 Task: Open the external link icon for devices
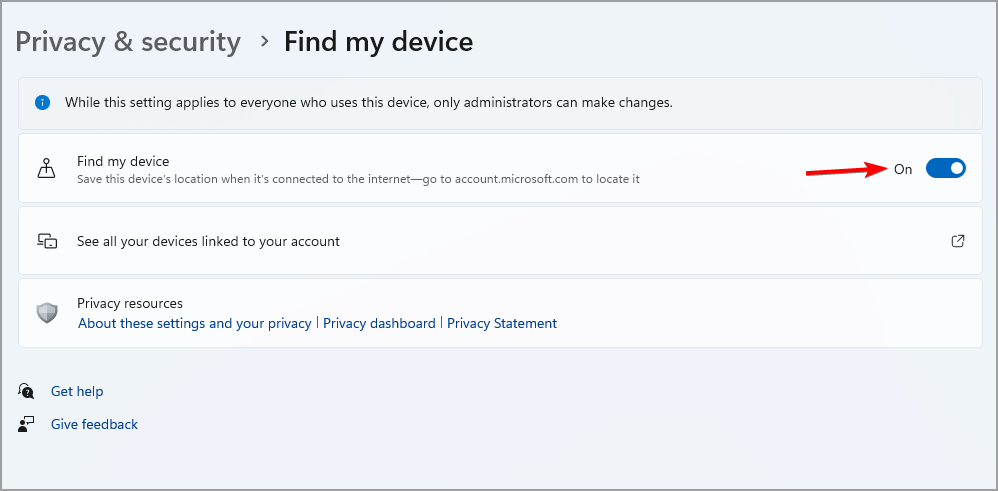coord(958,241)
